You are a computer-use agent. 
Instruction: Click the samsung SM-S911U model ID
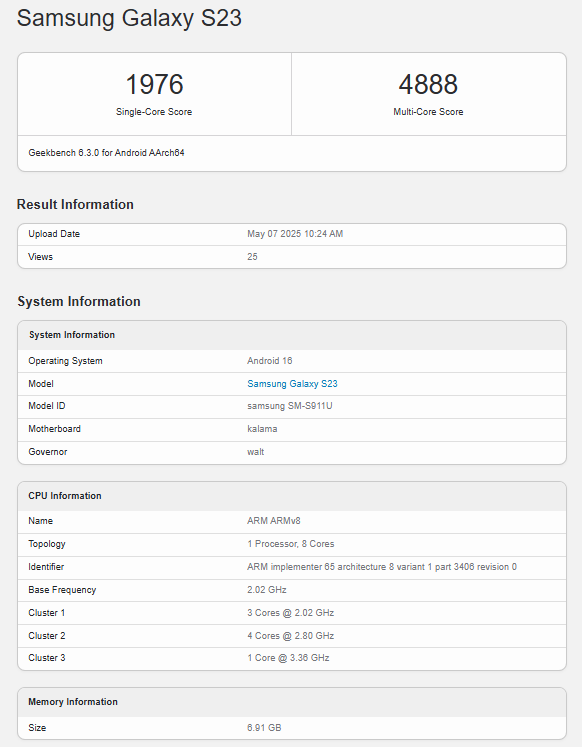tap(290, 406)
